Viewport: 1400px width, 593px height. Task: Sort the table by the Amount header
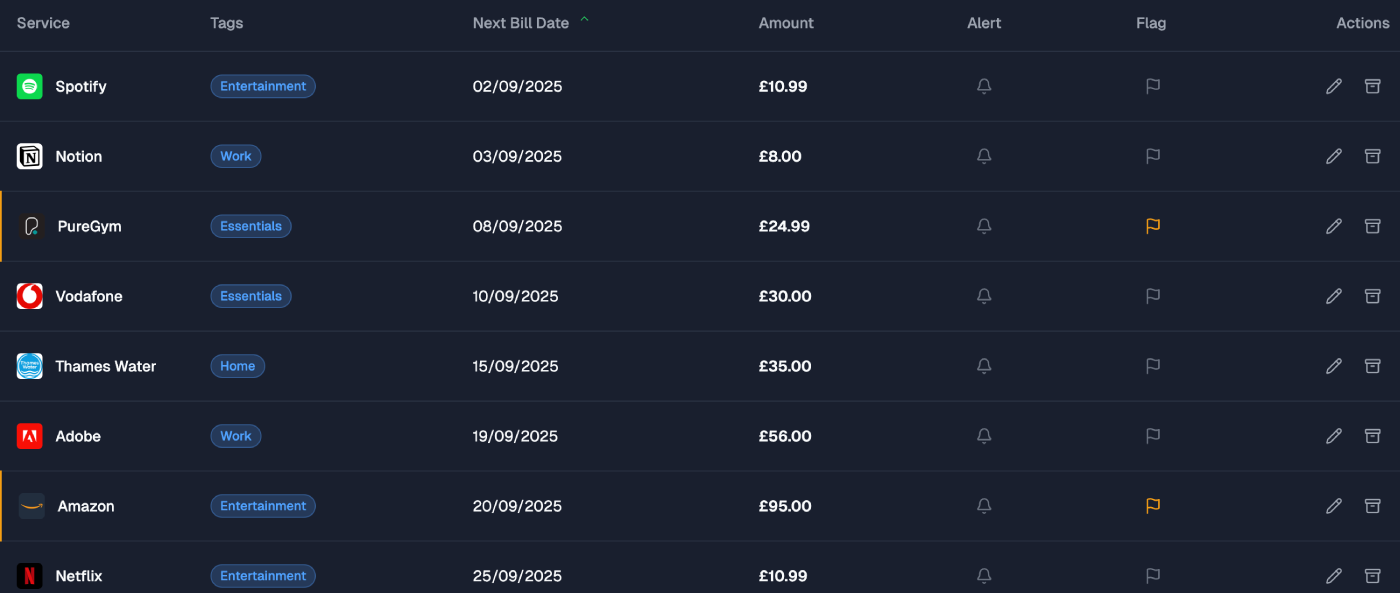point(786,23)
